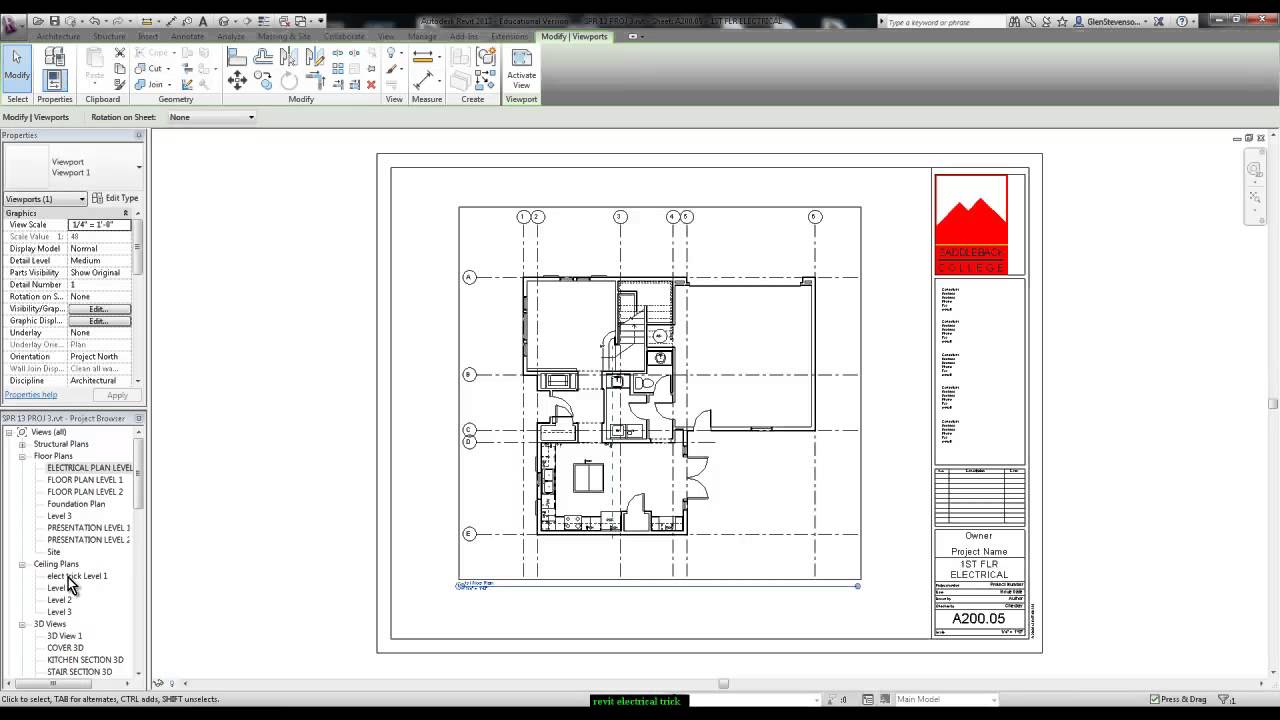Click the A200.05 sheet number in title block
The height and width of the screenshot is (720, 1280).
(978, 619)
